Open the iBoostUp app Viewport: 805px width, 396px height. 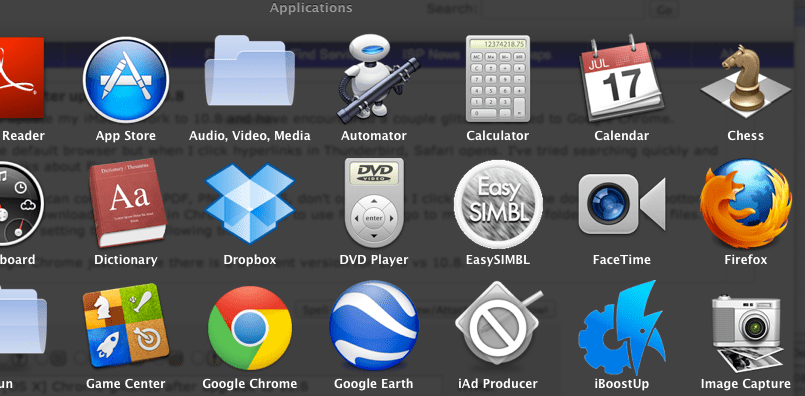622,327
